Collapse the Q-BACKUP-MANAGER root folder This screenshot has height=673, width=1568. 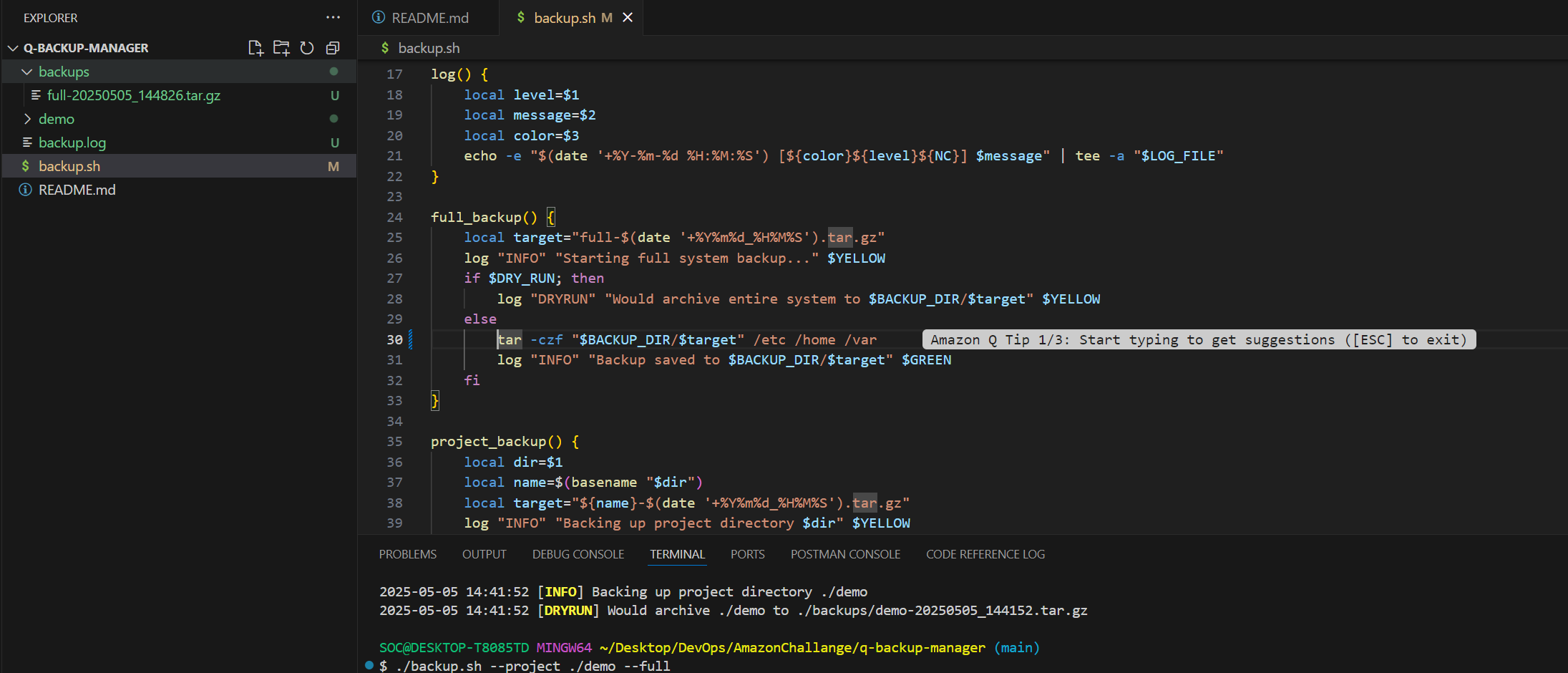click(x=13, y=48)
